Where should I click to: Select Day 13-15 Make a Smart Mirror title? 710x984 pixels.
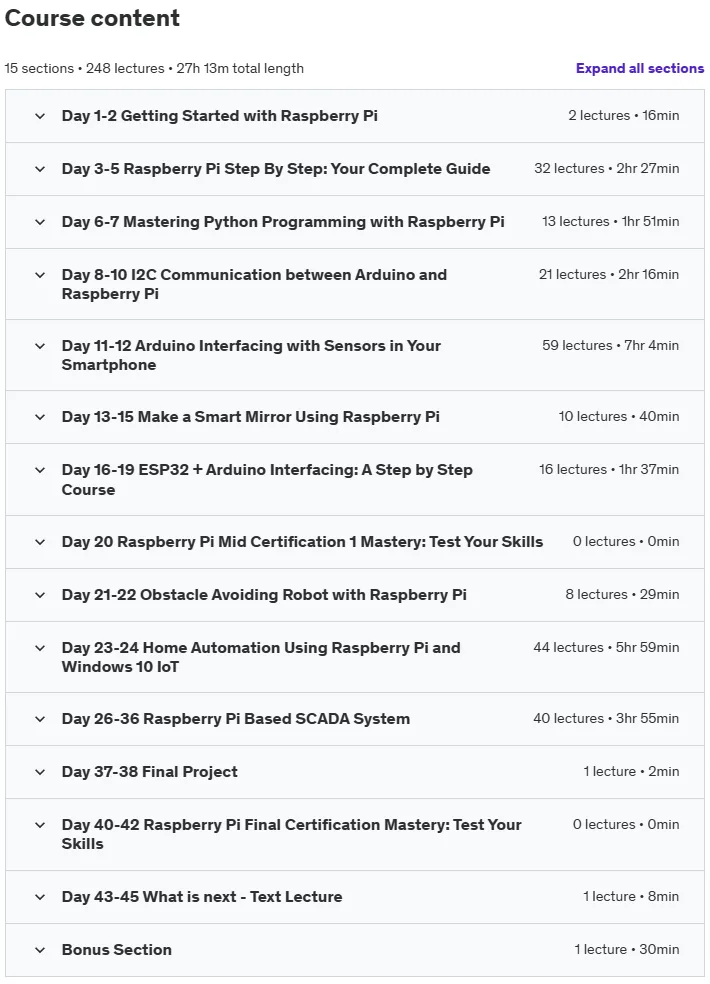click(250, 417)
